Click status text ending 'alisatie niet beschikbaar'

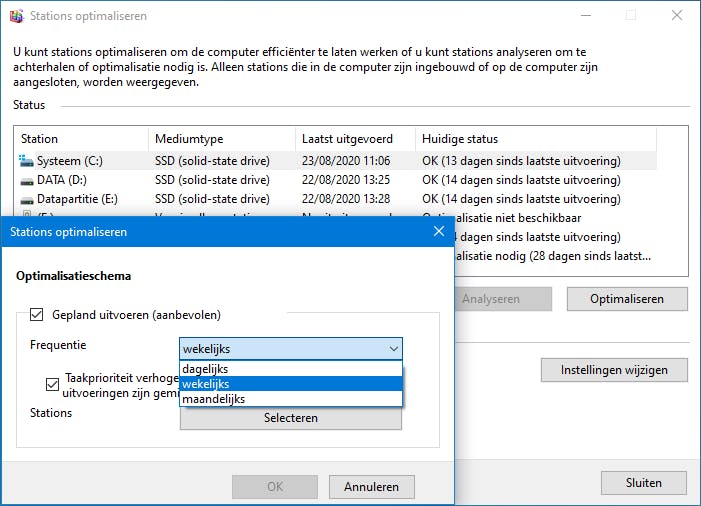(518, 218)
